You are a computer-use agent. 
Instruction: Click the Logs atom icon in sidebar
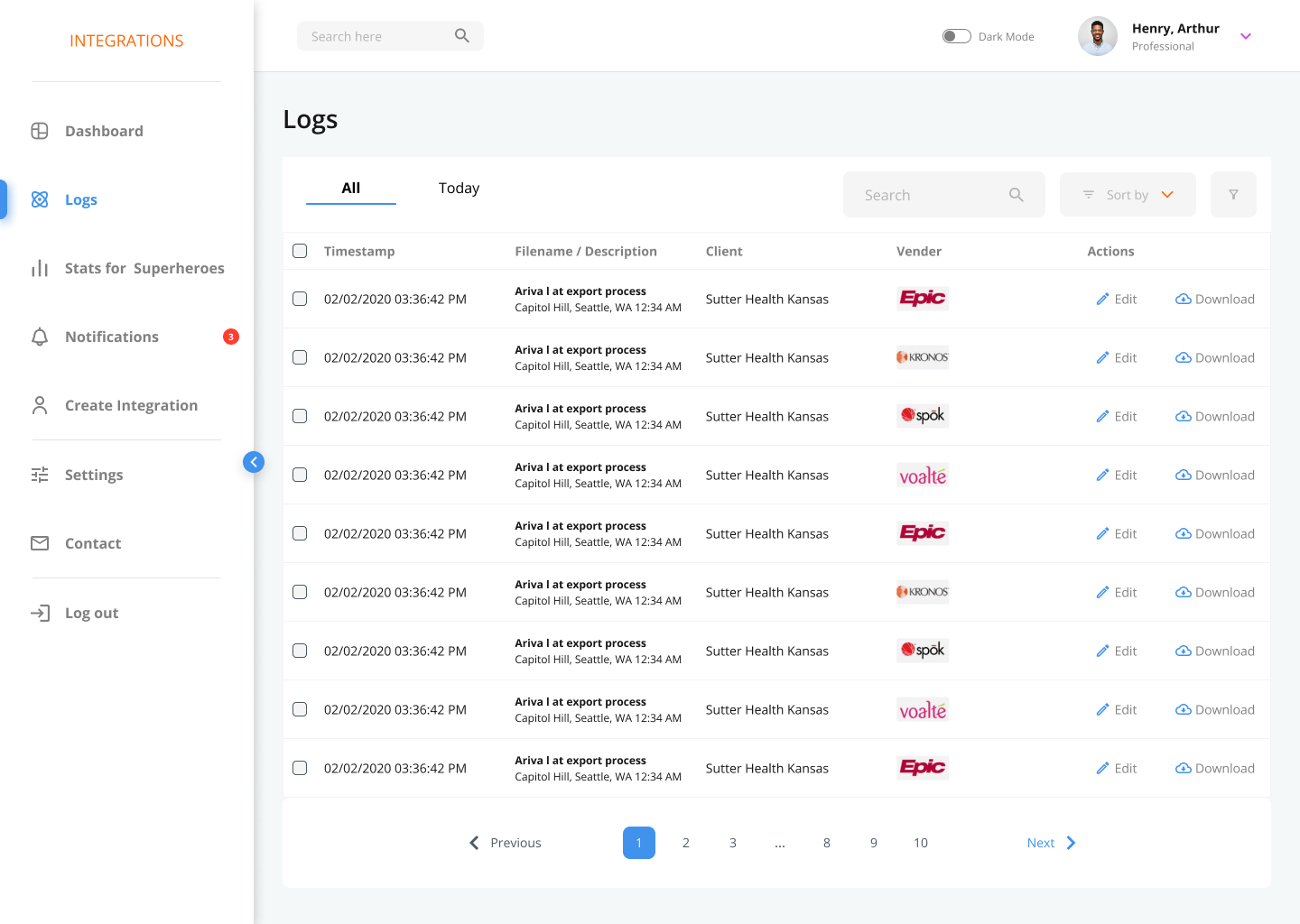click(40, 199)
